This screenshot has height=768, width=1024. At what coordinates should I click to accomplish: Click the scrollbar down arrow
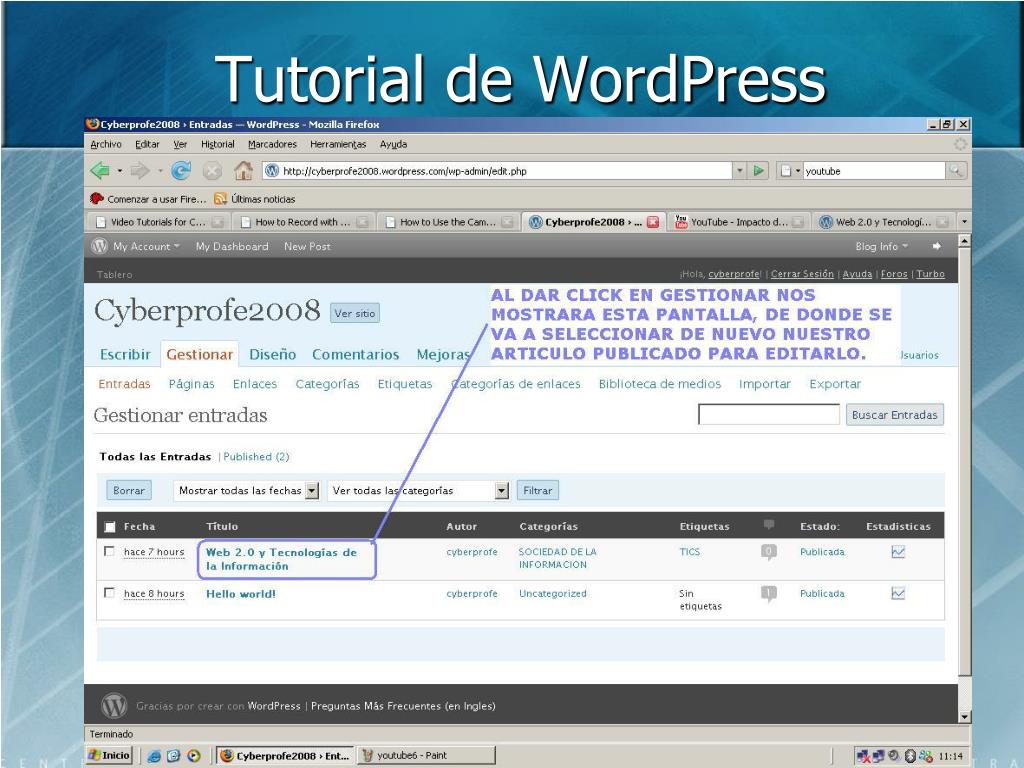click(964, 716)
